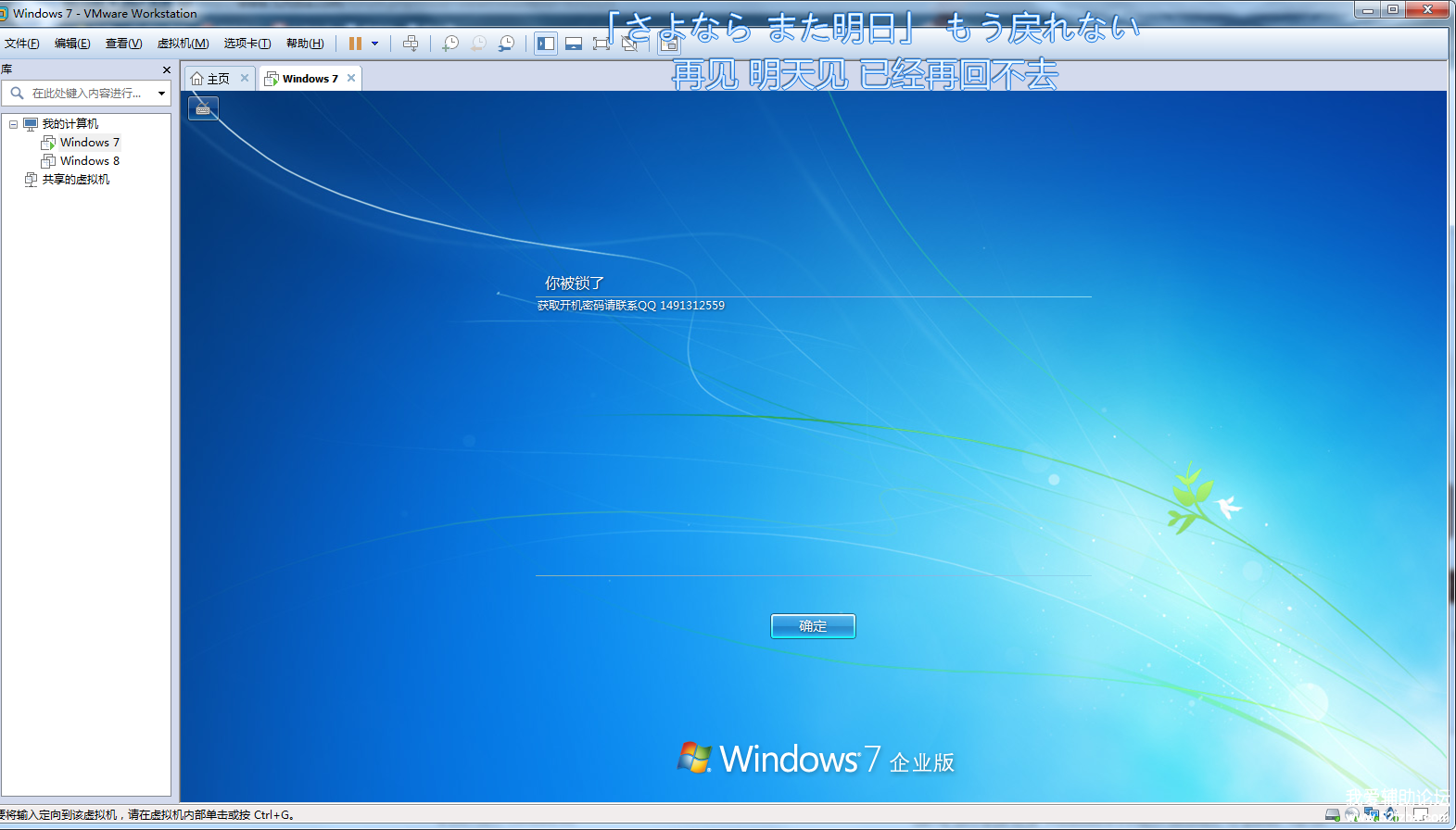Click the console view toolbar icon
The image size is (1456, 830).
tap(669, 44)
